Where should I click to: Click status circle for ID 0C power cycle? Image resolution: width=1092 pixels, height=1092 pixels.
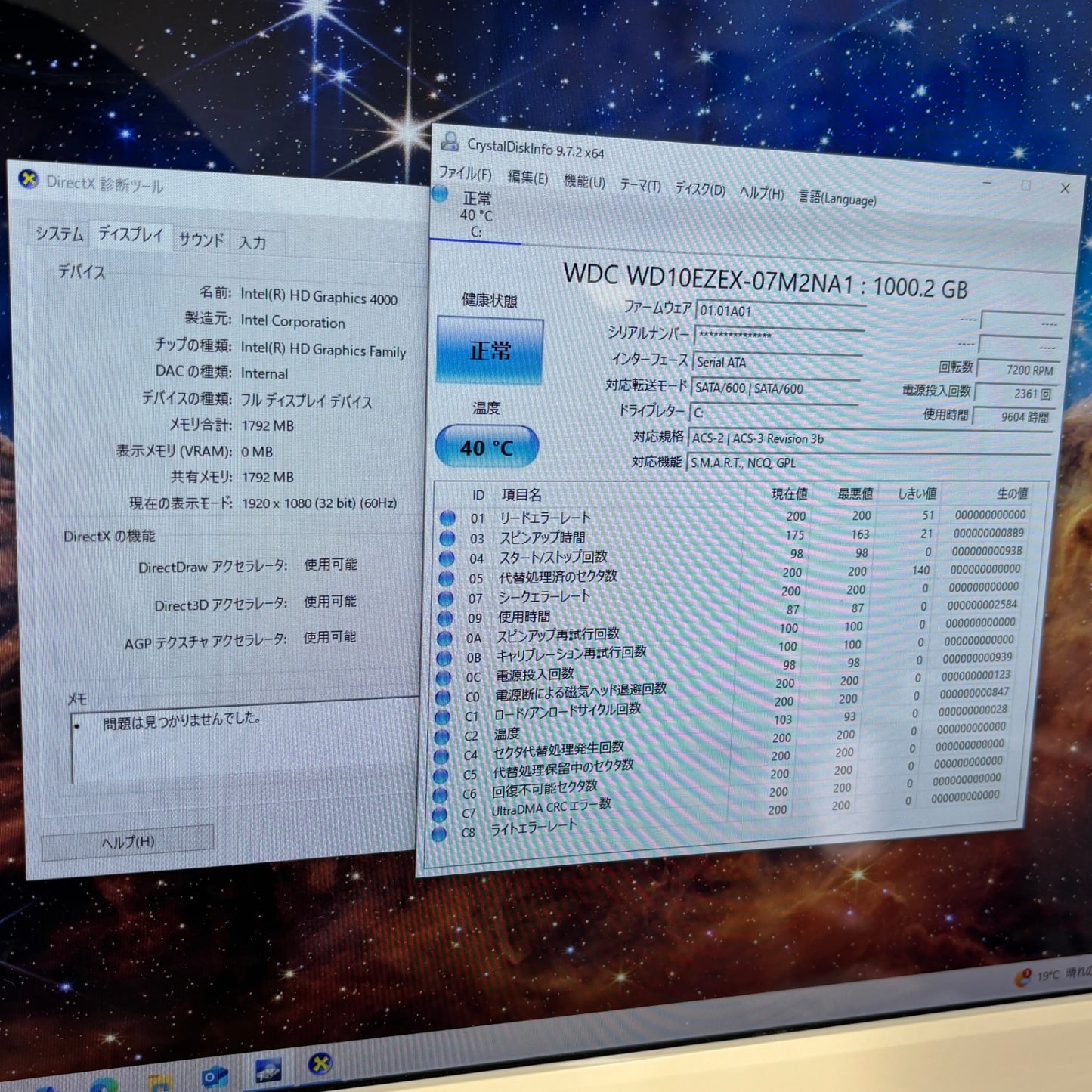[x=443, y=678]
